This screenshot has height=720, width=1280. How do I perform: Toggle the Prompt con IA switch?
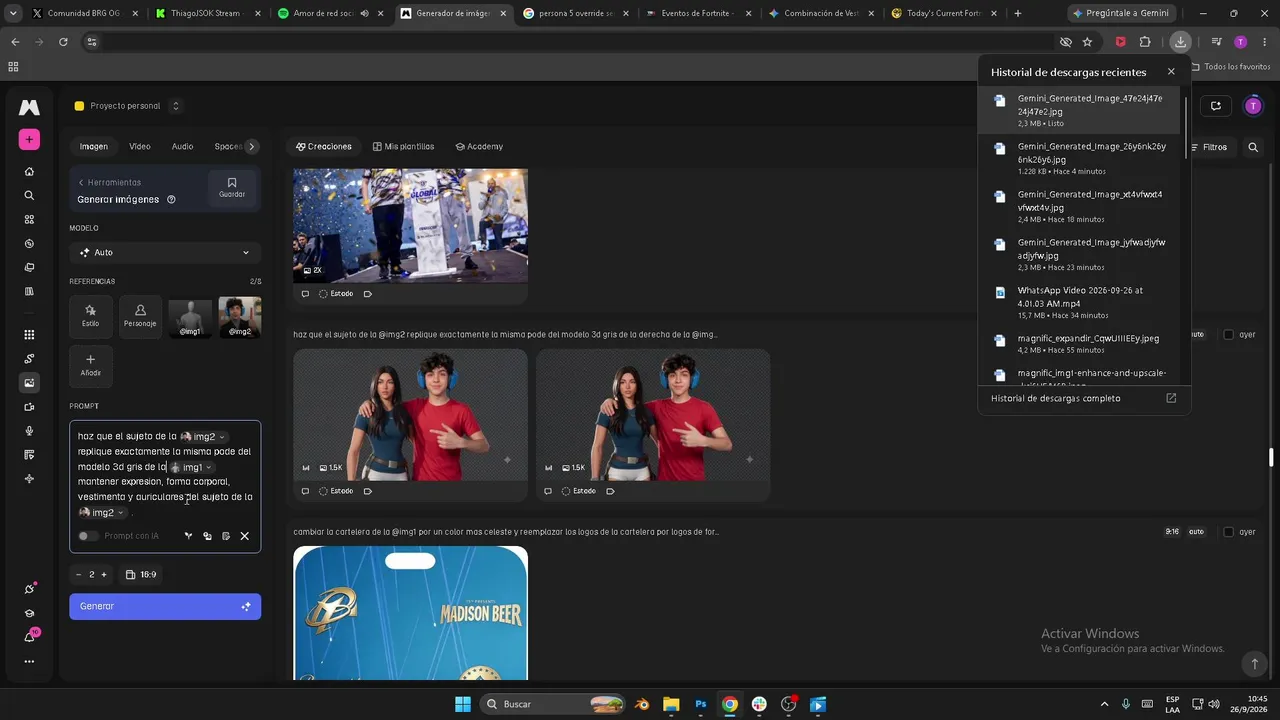[88, 536]
